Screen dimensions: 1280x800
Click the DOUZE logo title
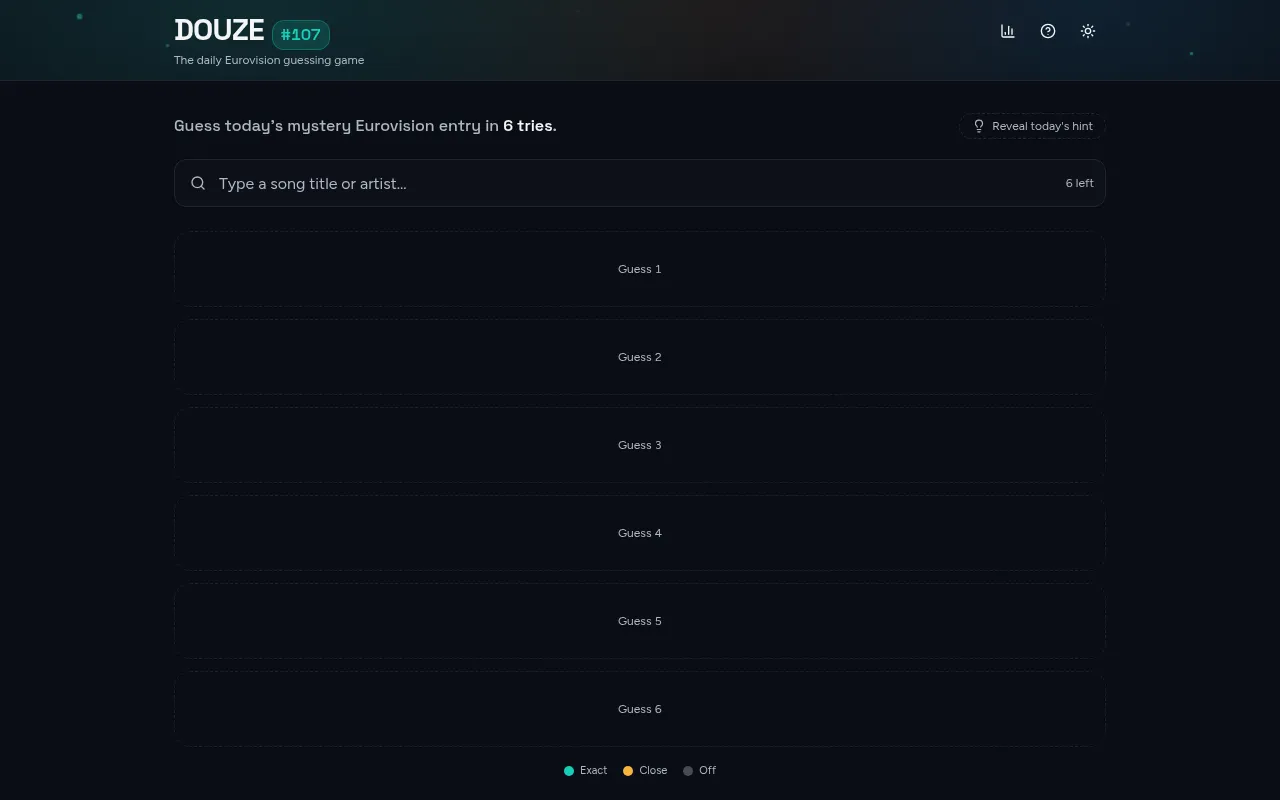219,30
